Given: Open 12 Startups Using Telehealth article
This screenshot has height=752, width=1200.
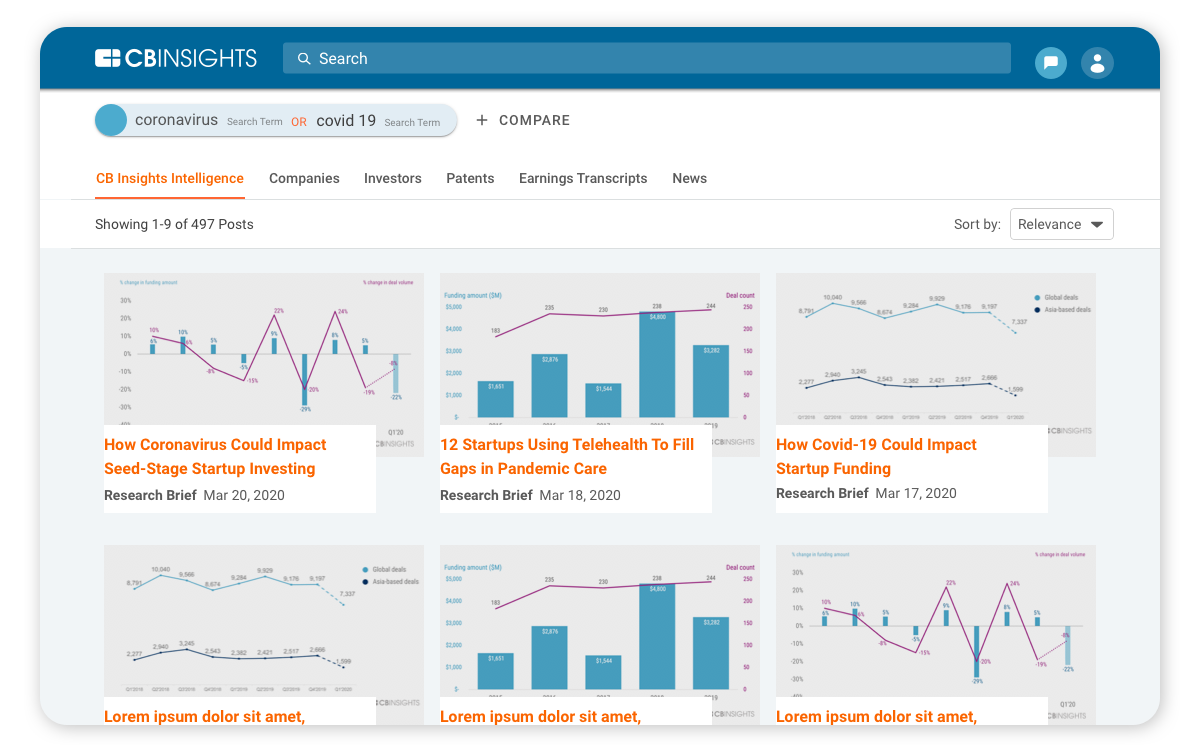Looking at the screenshot, I should pos(567,457).
